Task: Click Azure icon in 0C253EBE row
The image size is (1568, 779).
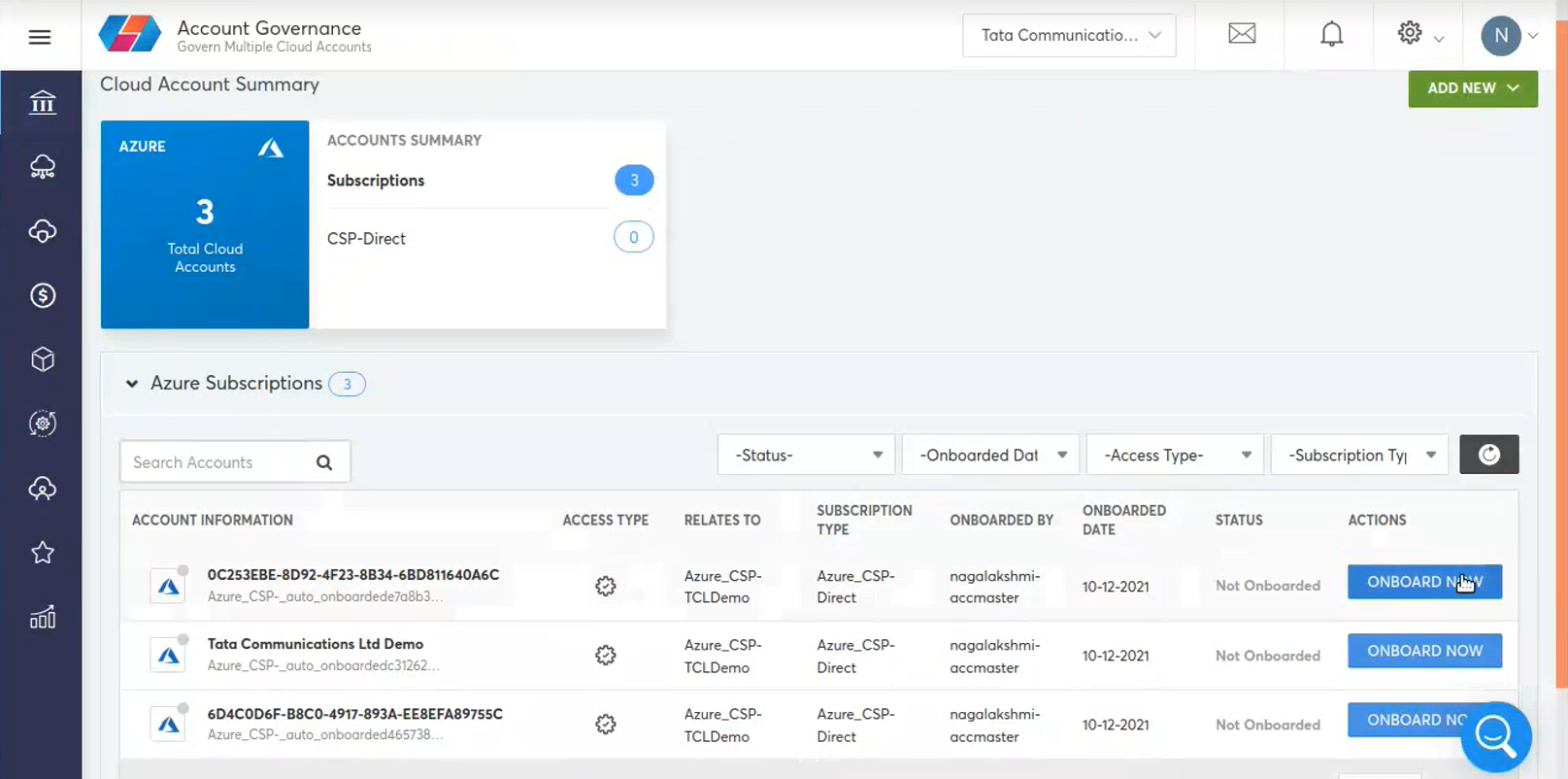Action: coord(168,586)
